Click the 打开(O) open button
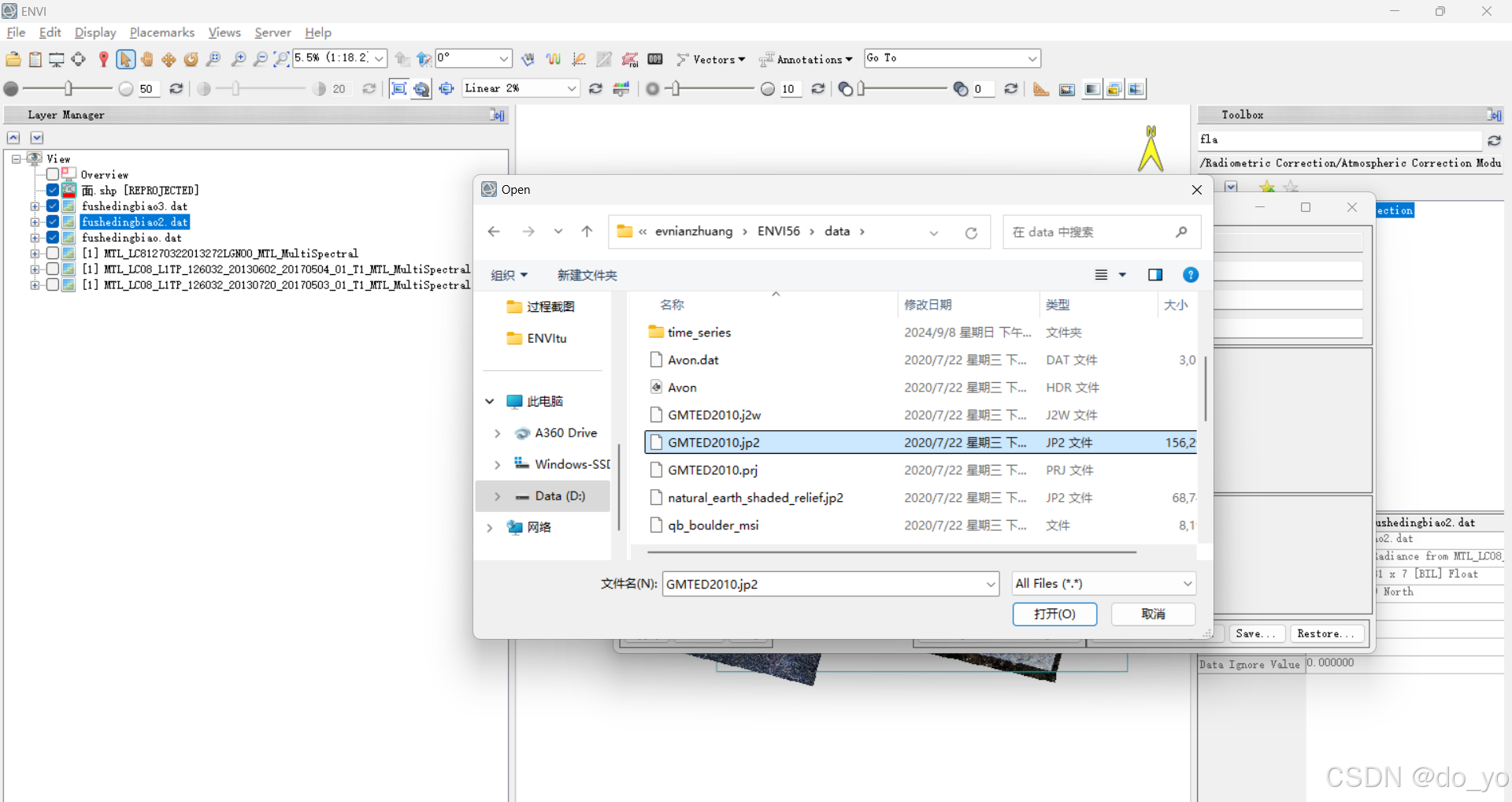 point(1054,614)
